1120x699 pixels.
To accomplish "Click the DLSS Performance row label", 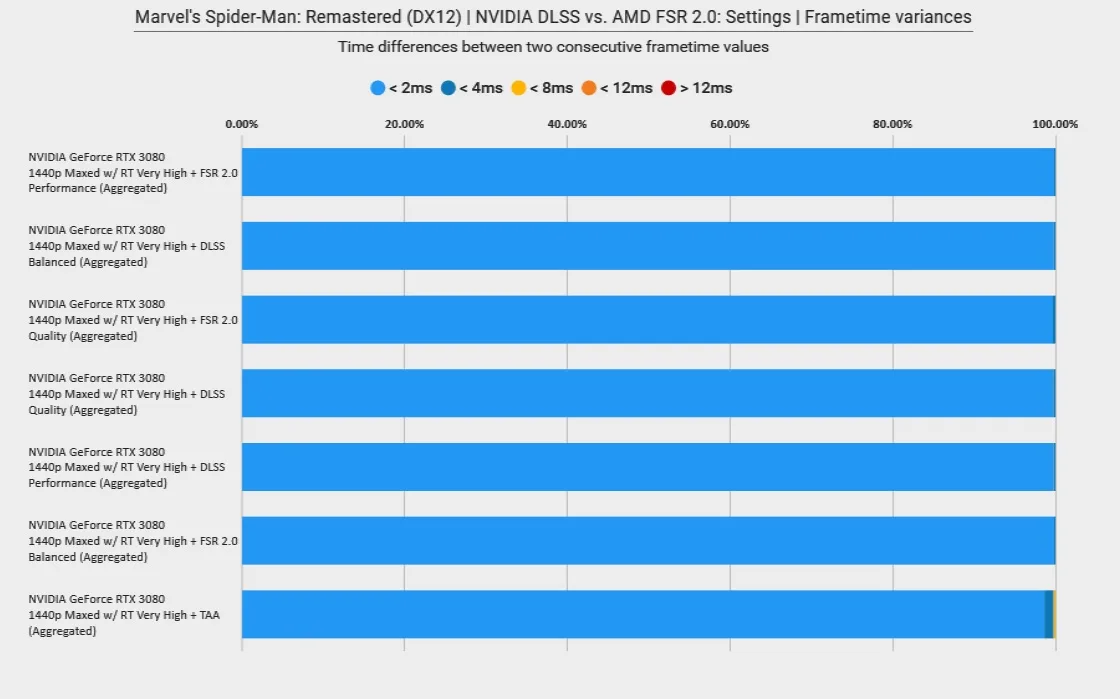I will [126, 467].
